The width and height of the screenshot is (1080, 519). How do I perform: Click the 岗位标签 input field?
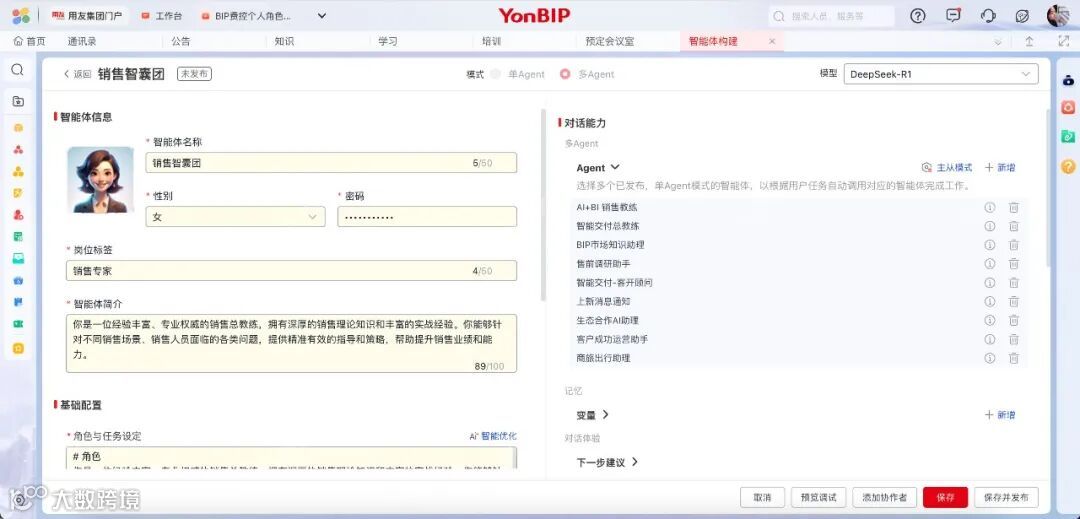click(291, 271)
